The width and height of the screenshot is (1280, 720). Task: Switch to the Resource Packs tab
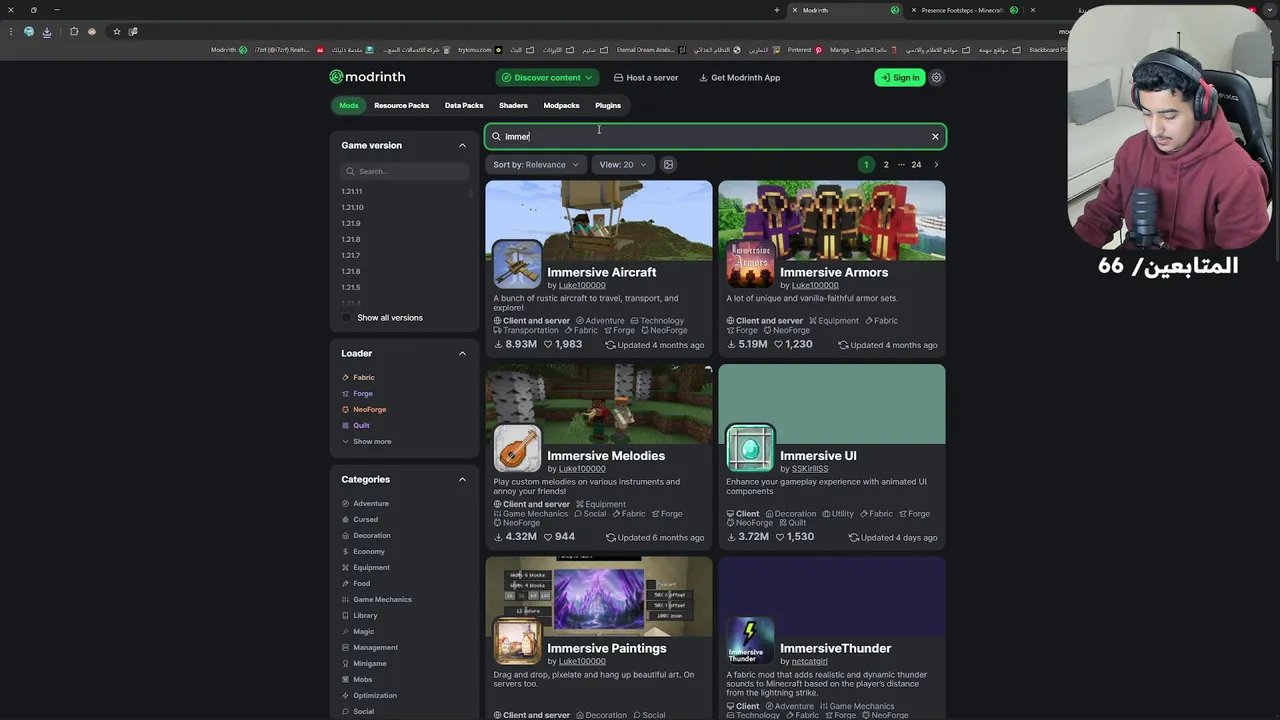point(401,105)
